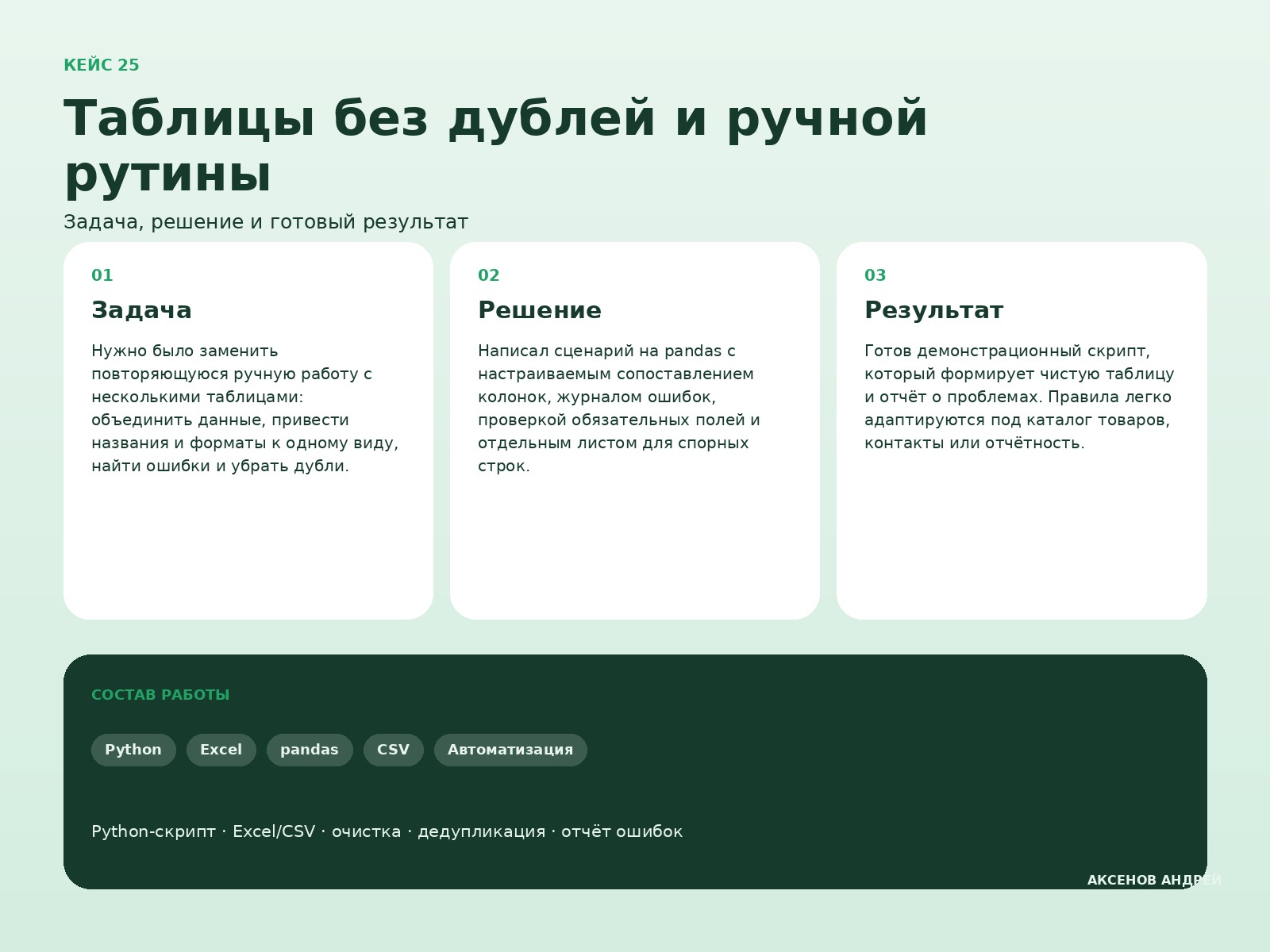Image resolution: width=1270 pixels, height=952 pixels.
Task: Click the CSV tag pill
Action: coord(394,750)
